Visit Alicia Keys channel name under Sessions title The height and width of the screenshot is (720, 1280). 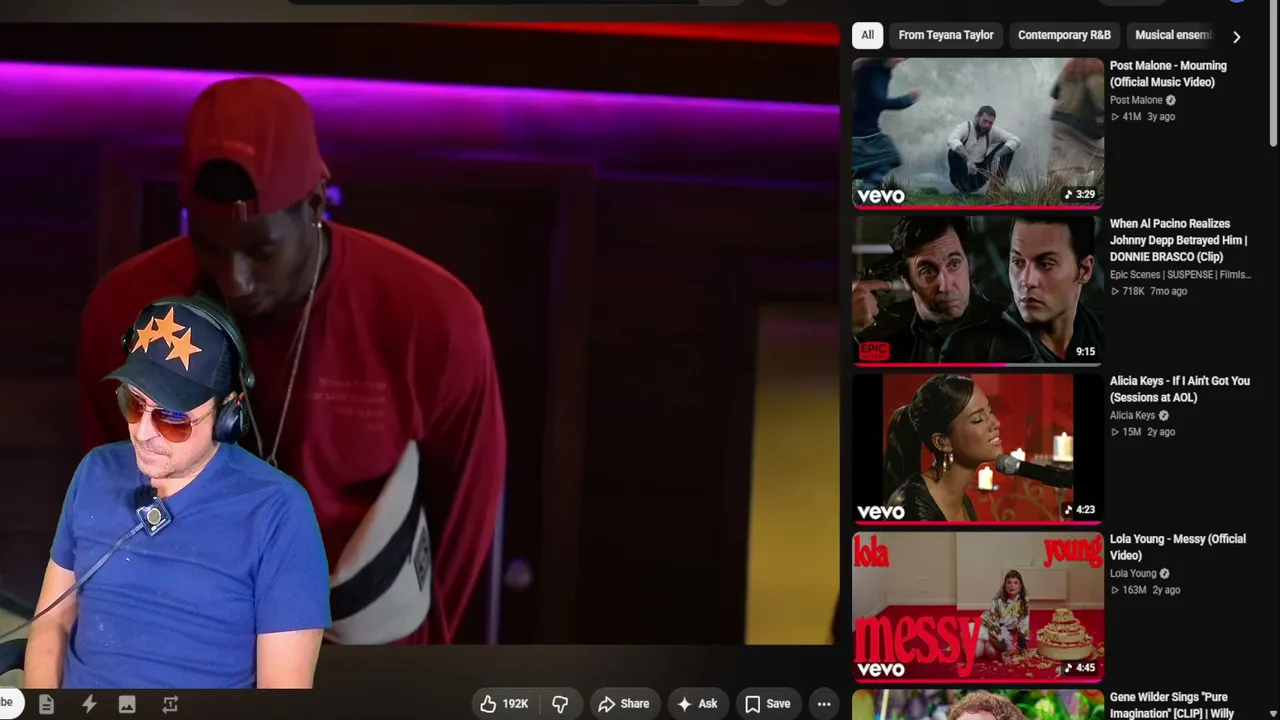click(1132, 415)
